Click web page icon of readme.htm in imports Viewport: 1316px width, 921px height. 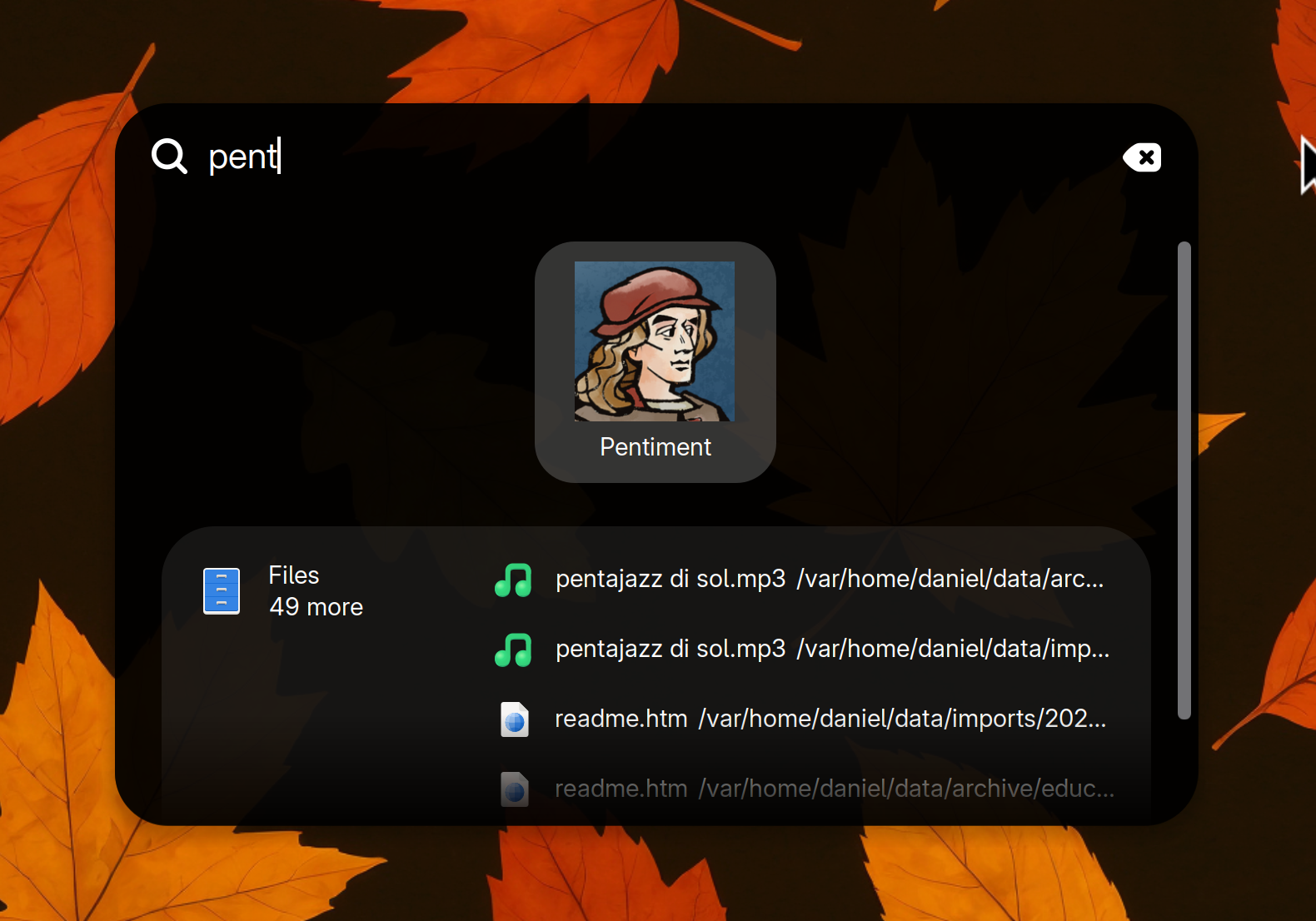tap(515, 719)
